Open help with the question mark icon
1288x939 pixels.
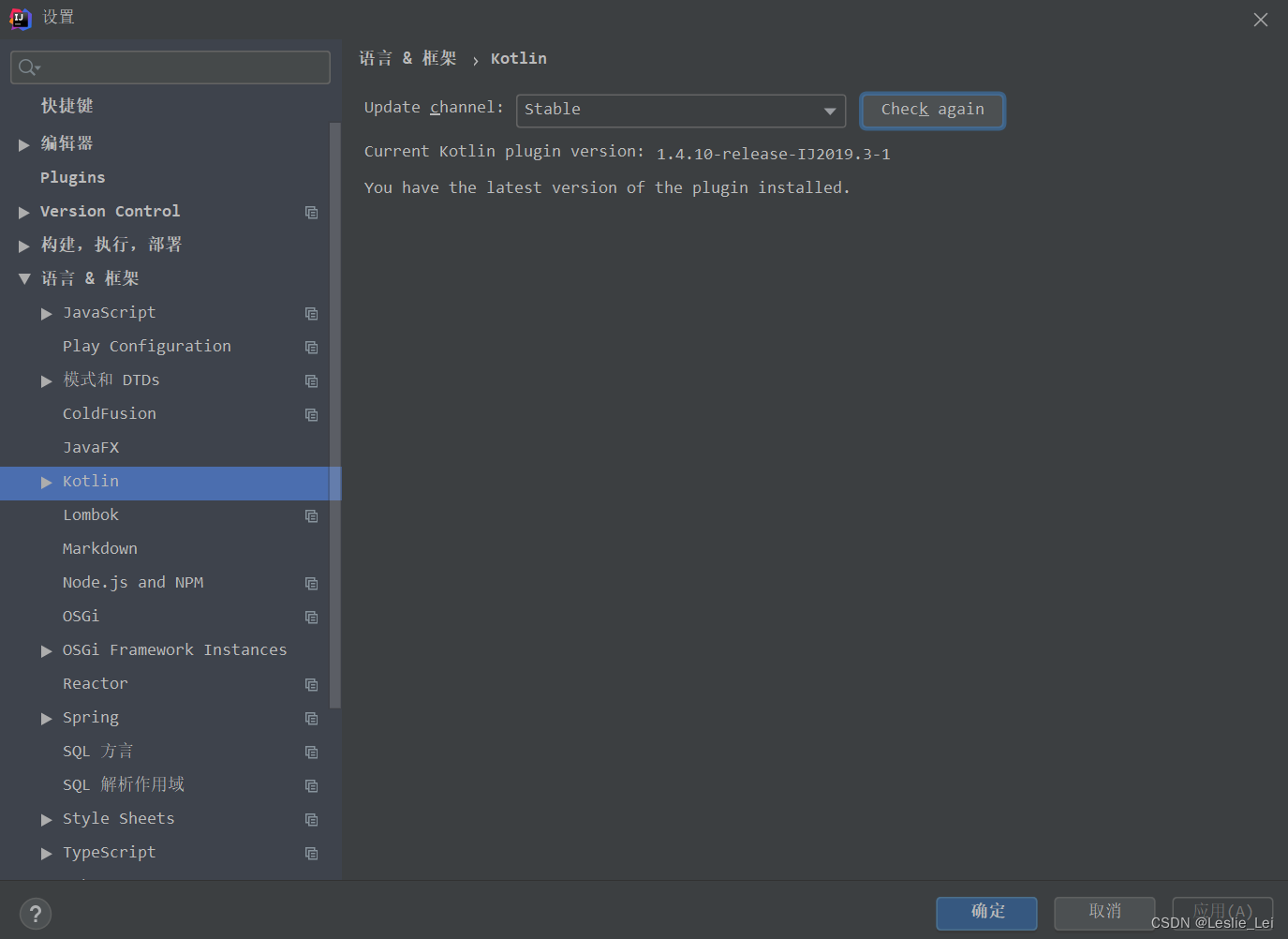(36, 914)
